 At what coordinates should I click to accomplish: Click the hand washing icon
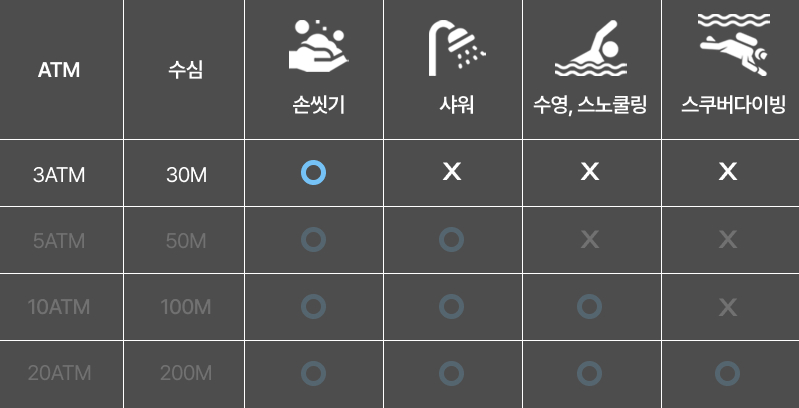coord(315,46)
